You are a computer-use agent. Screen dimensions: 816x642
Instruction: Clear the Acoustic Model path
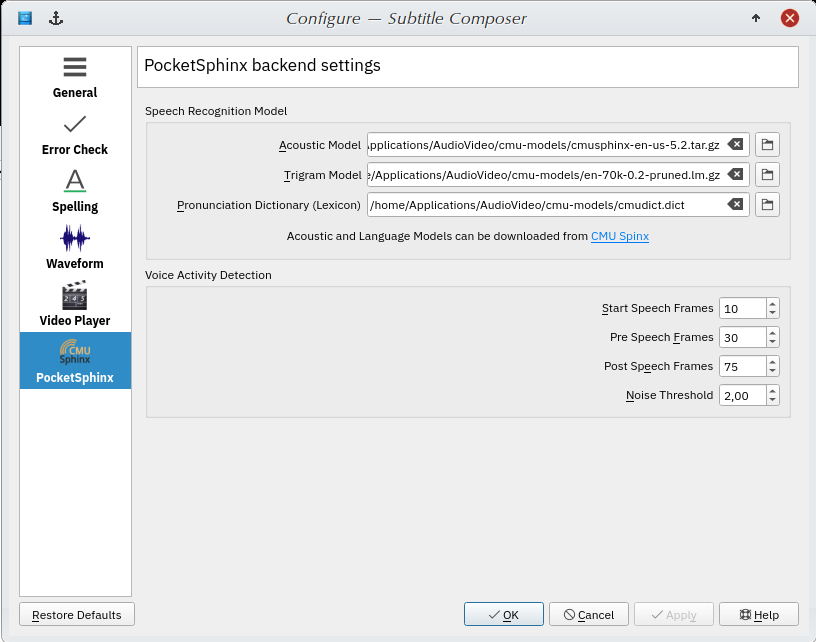tap(735, 145)
